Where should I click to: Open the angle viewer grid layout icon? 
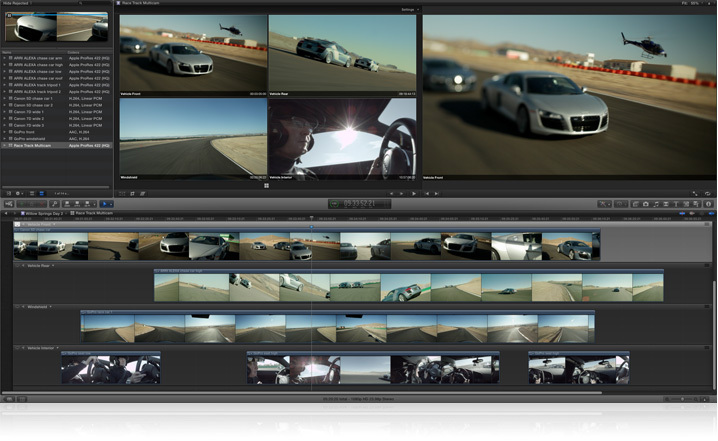pyautogui.click(x=267, y=185)
